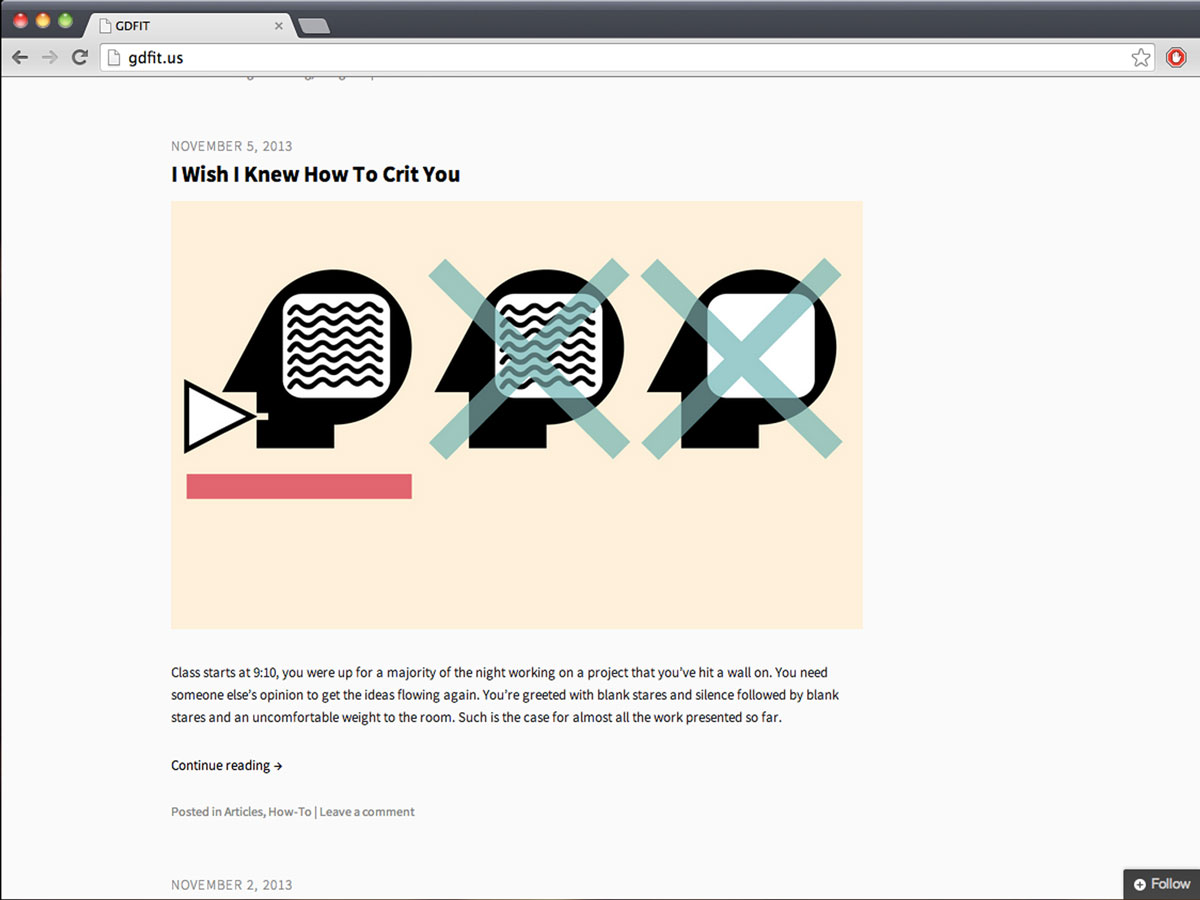The image size is (1200, 900).
Task: Click the paragraph starting 'Class starts at 9:10'
Action: pyautogui.click(x=505, y=695)
